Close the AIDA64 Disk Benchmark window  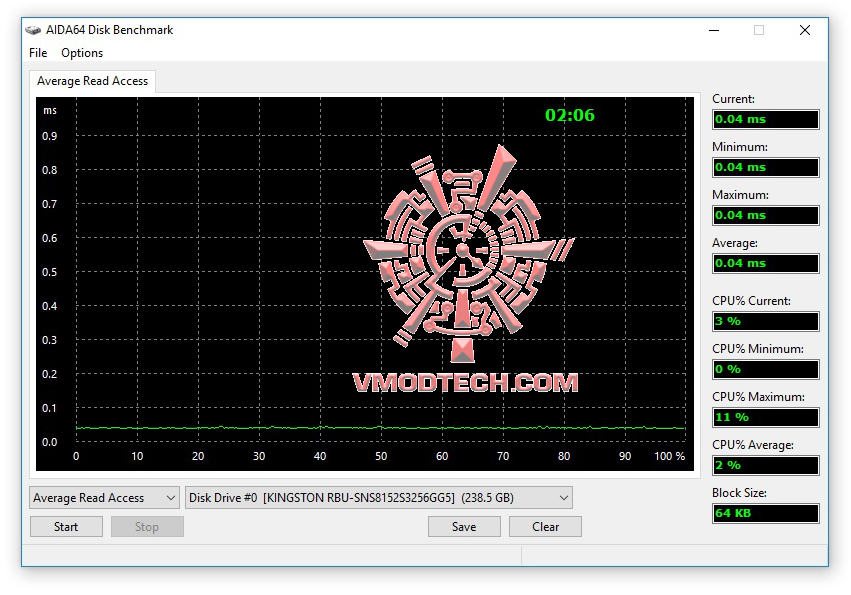coord(805,30)
